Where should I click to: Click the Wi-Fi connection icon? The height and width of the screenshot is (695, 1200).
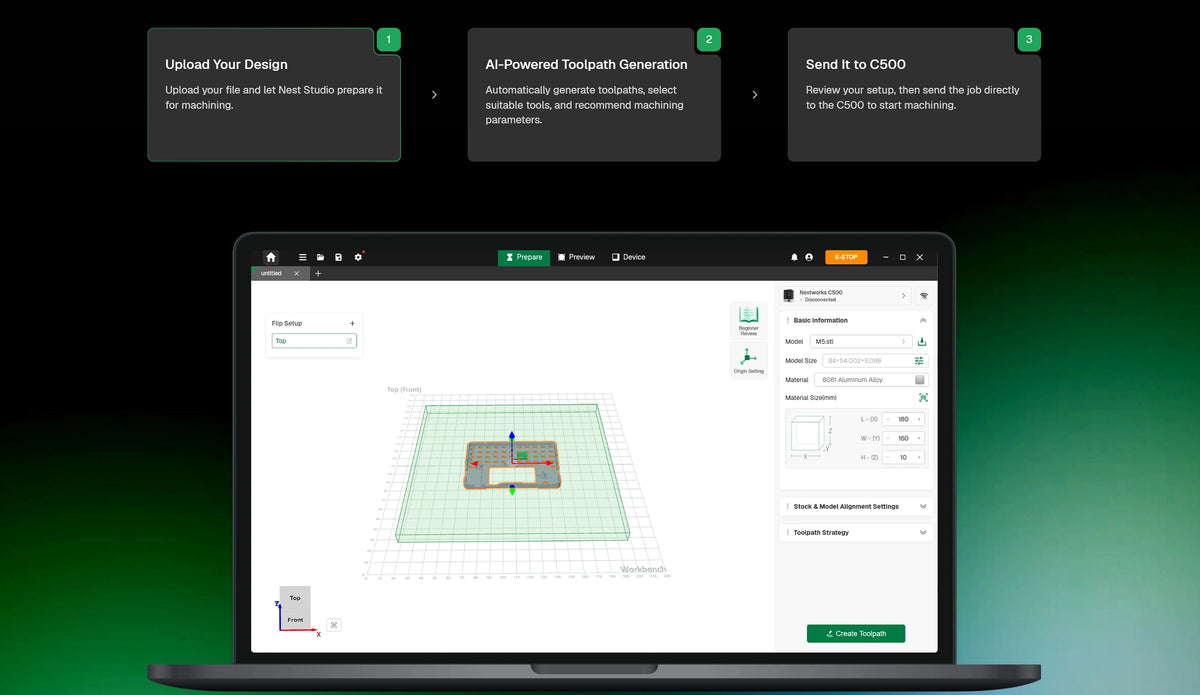tap(923, 296)
